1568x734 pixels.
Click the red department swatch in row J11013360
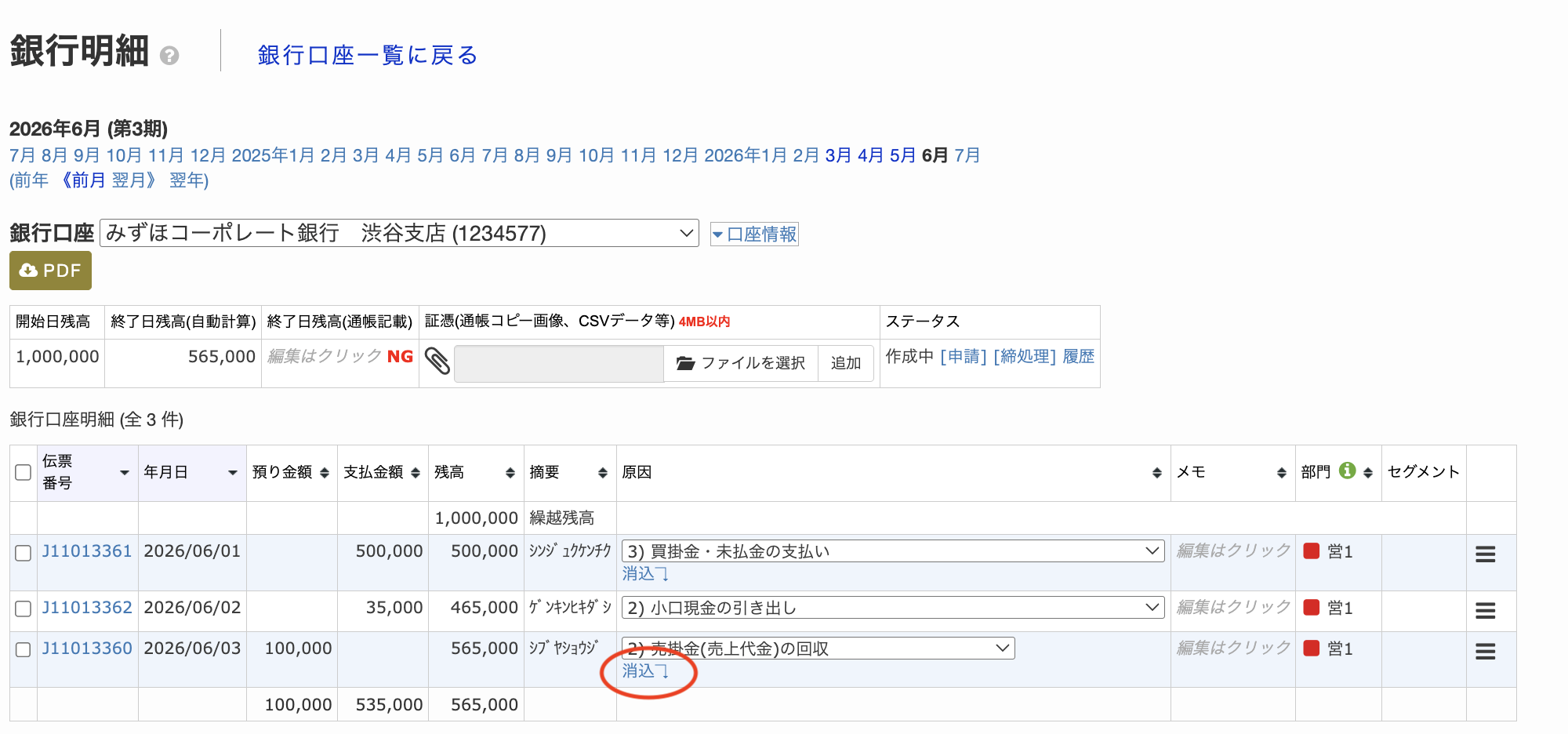pos(1312,648)
